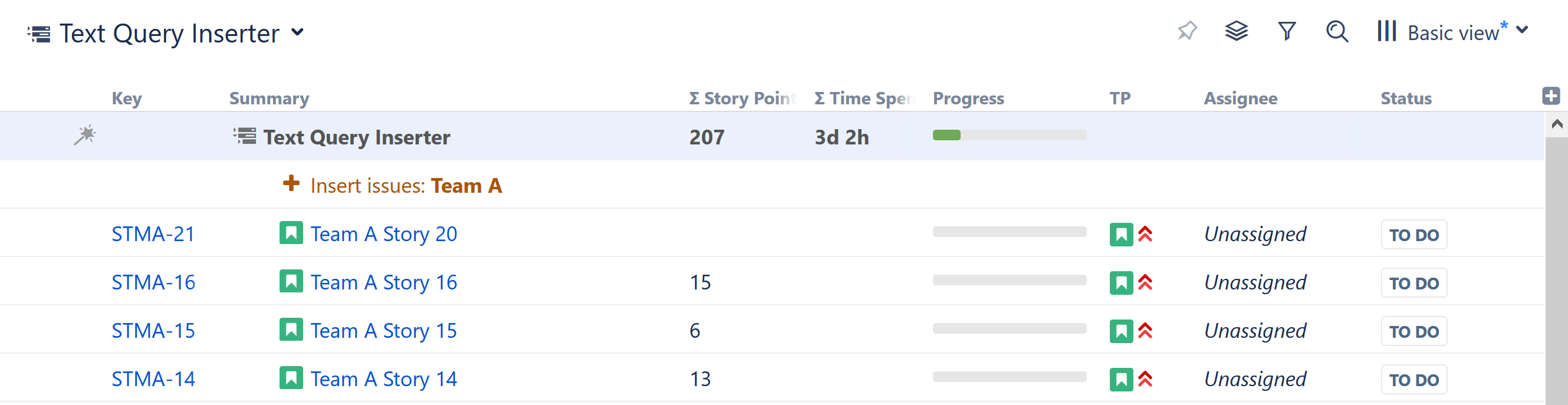Click the automation magic wand icon
Viewport: 1568px width, 405px height.
click(84, 135)
